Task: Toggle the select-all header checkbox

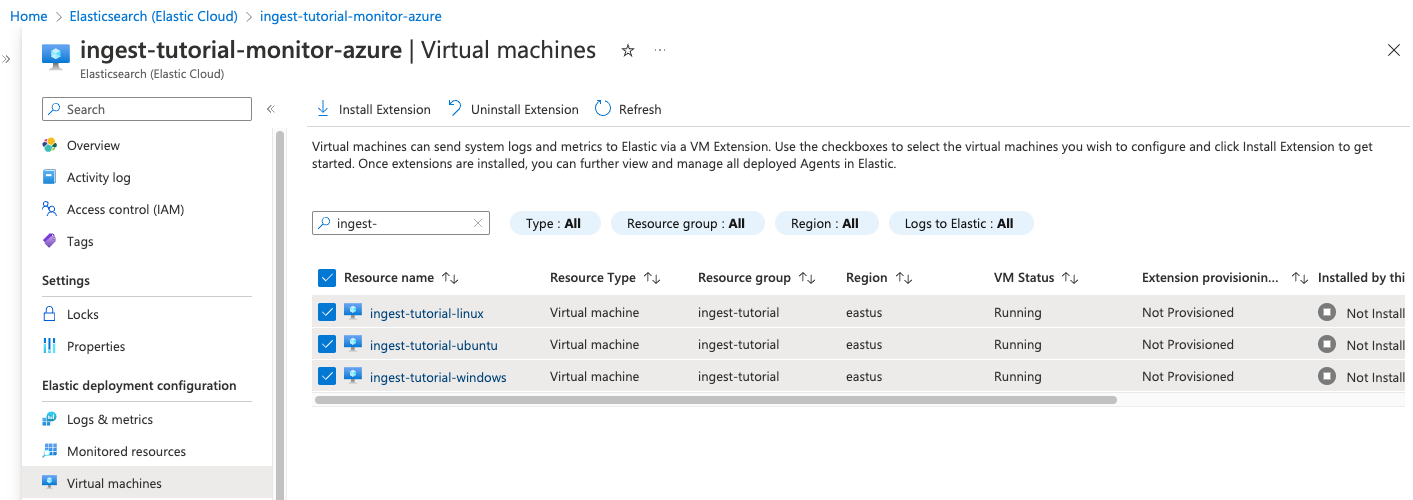Action: tap(327, 278)
